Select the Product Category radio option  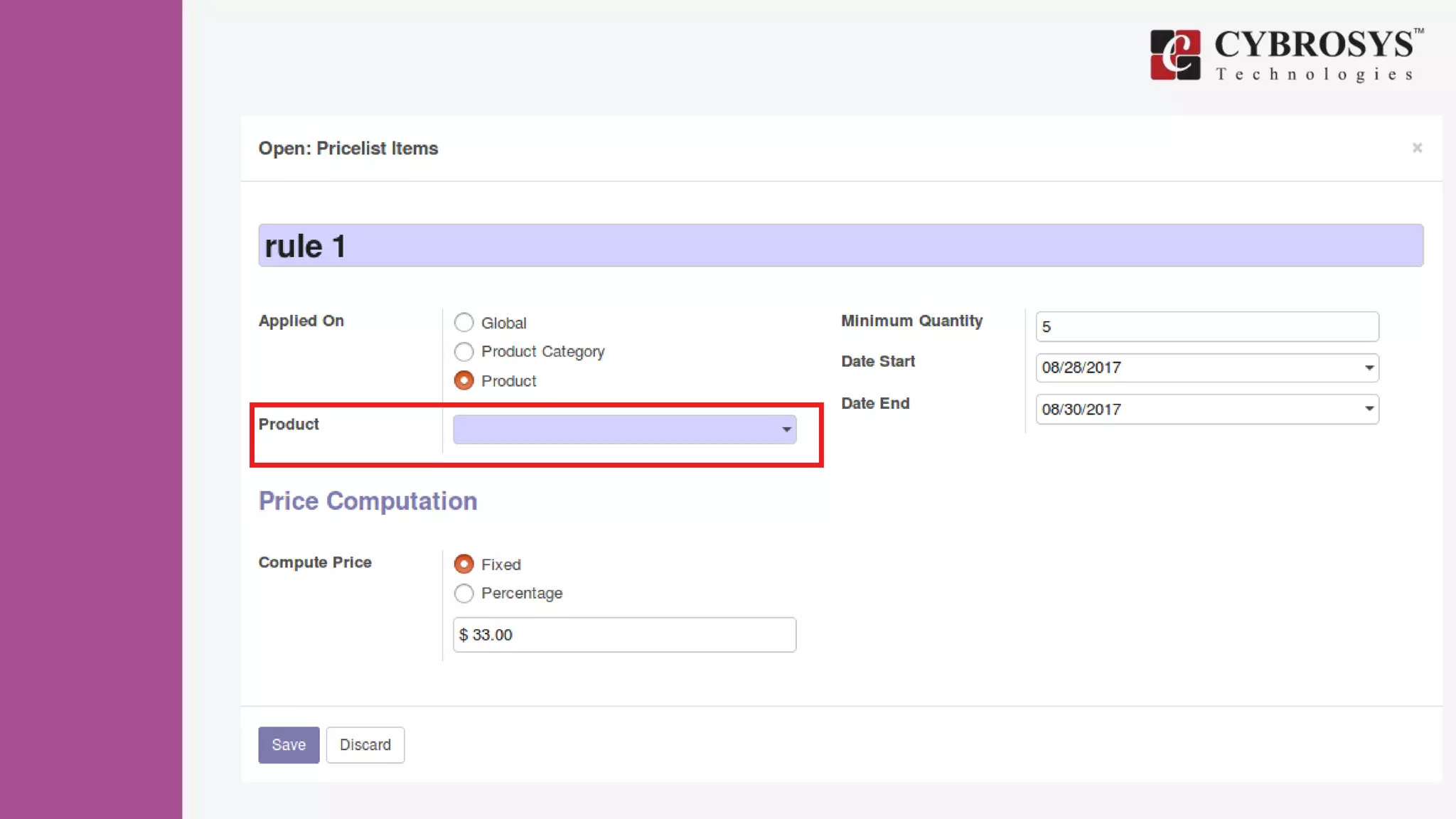464,352
